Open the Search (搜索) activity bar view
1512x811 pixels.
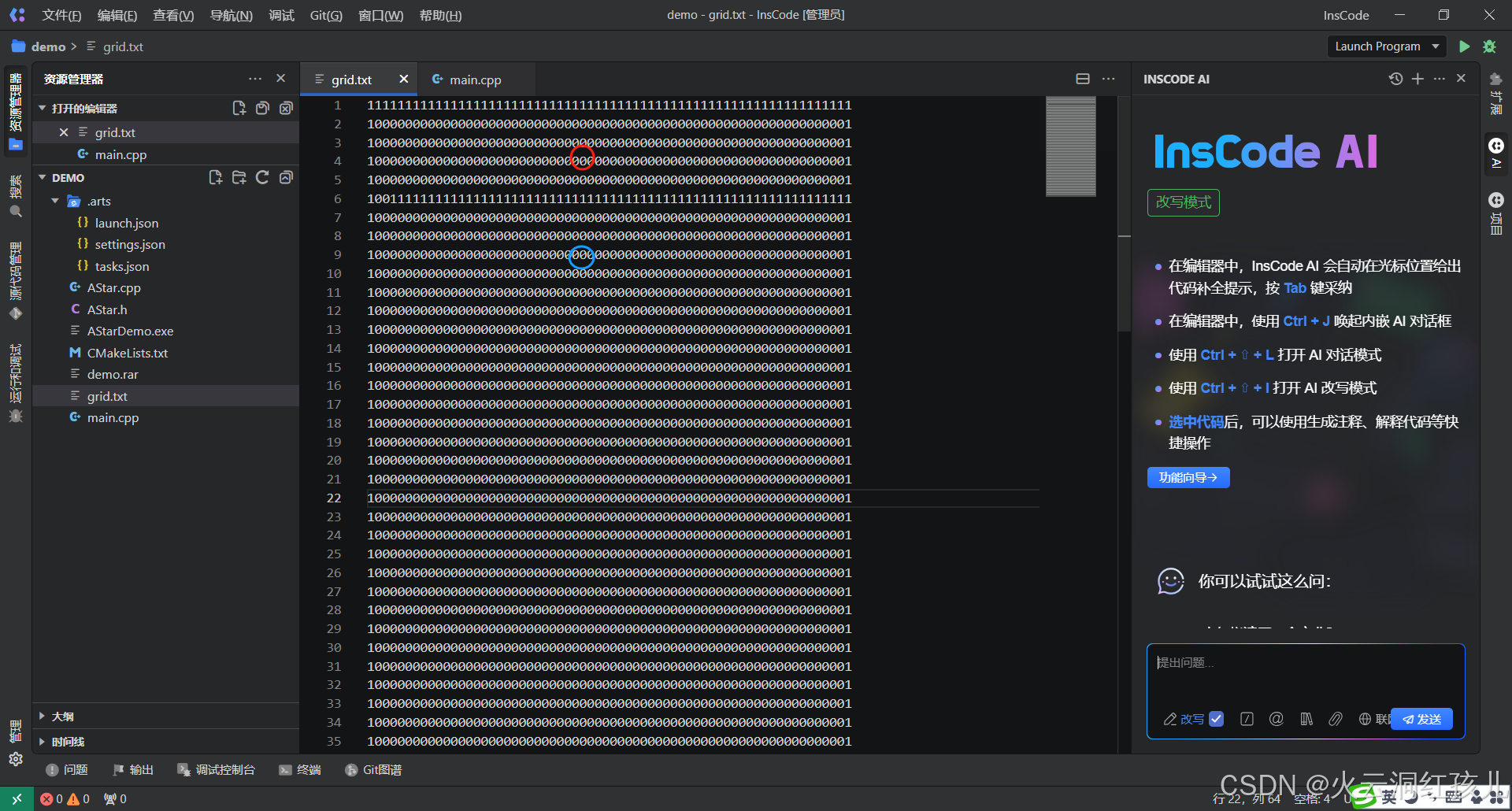coord(16,196)
